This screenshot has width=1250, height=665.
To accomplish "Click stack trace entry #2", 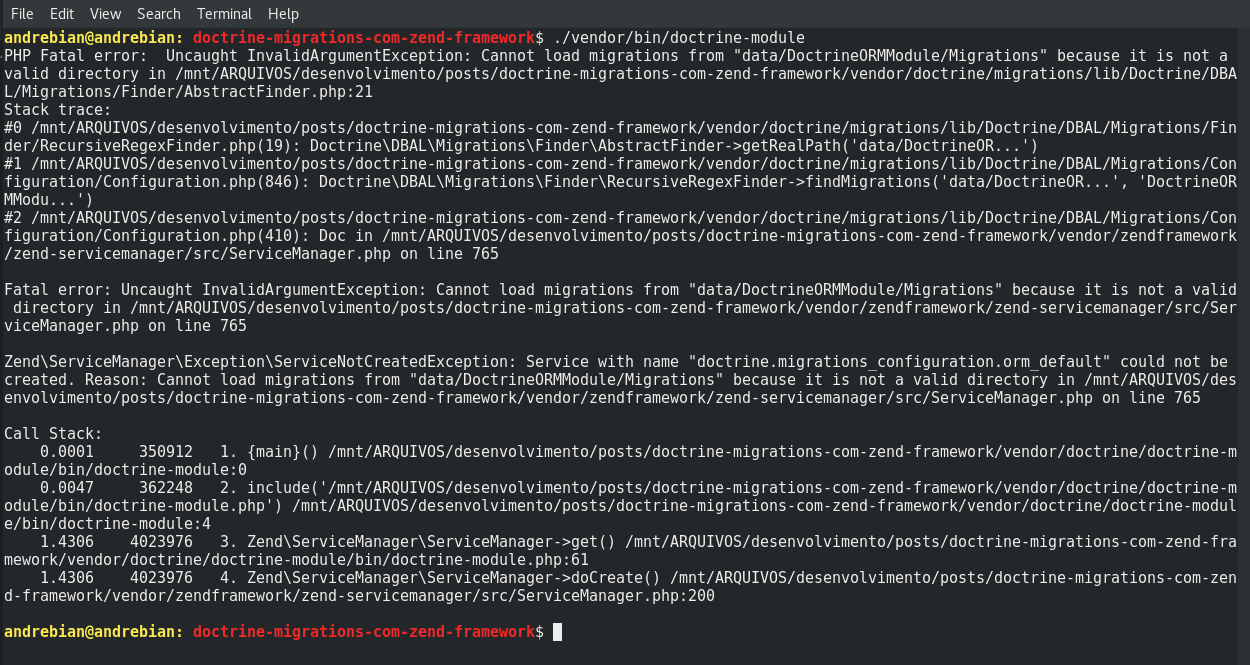I will (x=620, y=236).
